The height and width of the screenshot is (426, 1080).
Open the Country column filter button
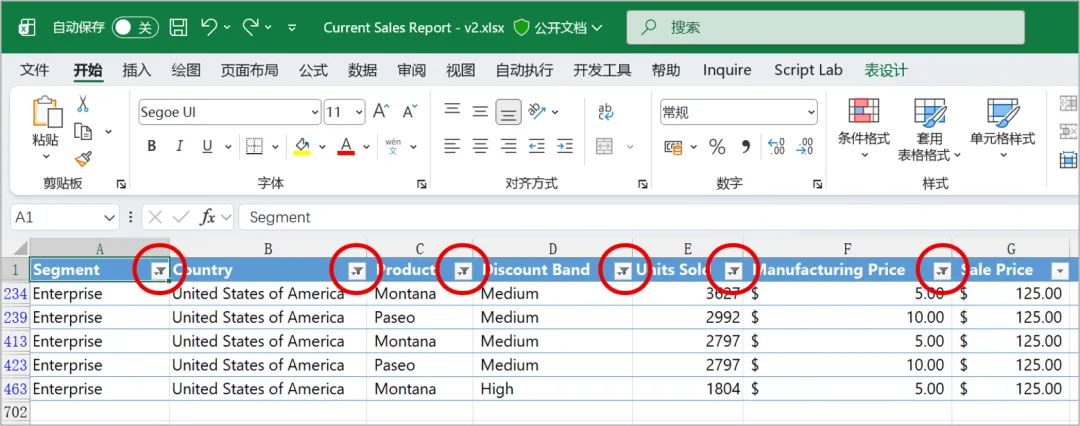pyautogui.click(x=356, y=271)
